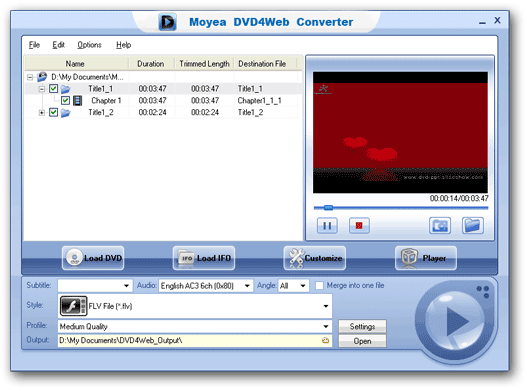Stop the preview with the red square button
527x391 pixels.
click(x=359, y=225)
